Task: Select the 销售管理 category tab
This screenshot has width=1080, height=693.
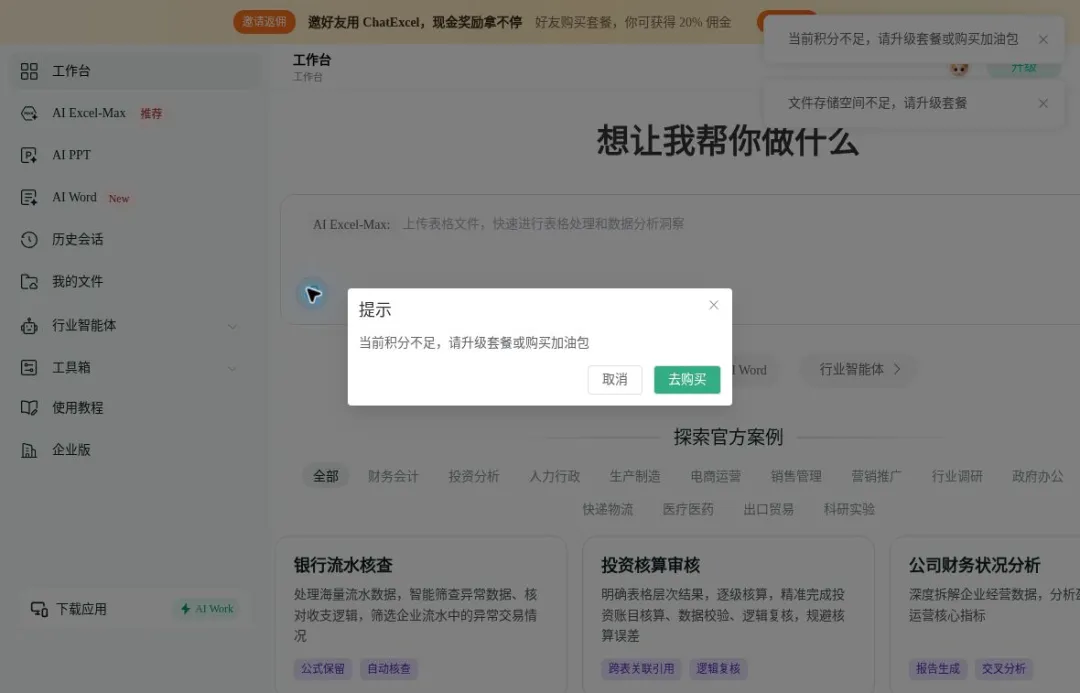Action: [x=796, y=476]
